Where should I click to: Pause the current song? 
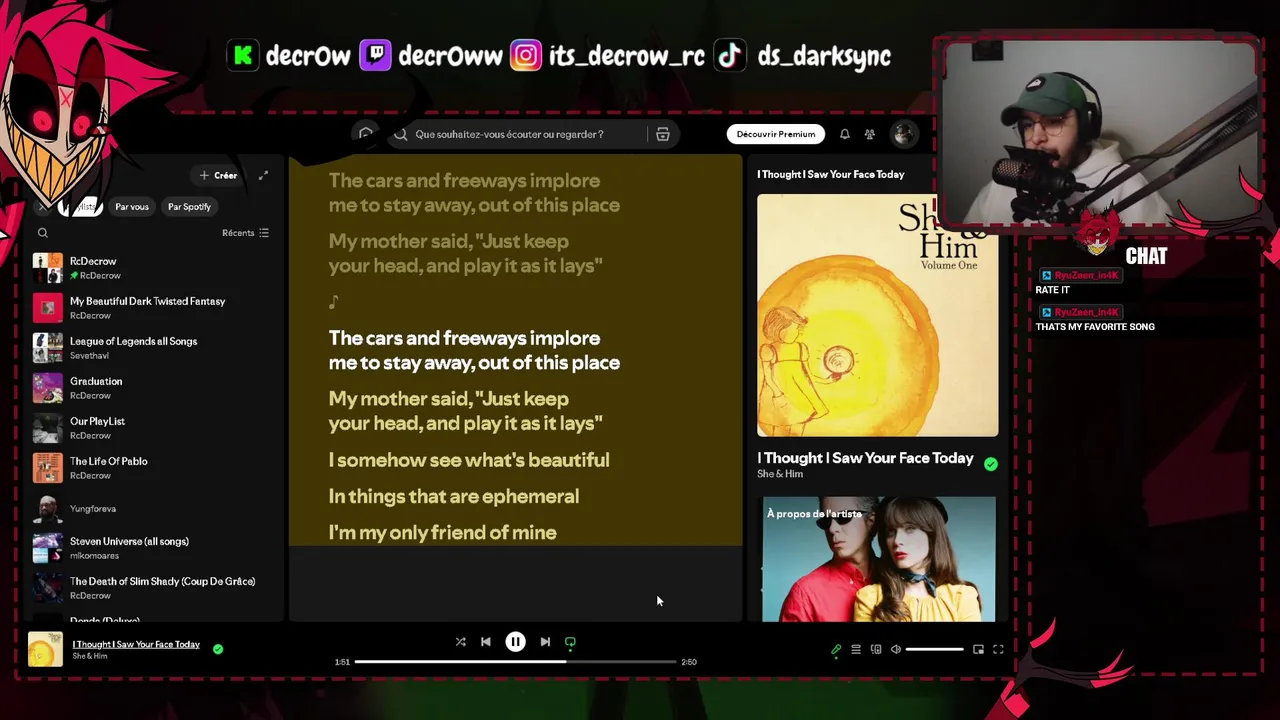(x=515, y=642)
